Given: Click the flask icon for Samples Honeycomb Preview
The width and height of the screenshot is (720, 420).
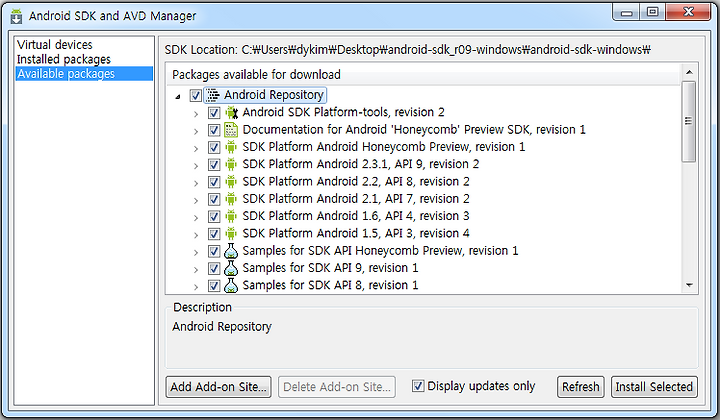Looking at the screenshot, I should point(231,251).
